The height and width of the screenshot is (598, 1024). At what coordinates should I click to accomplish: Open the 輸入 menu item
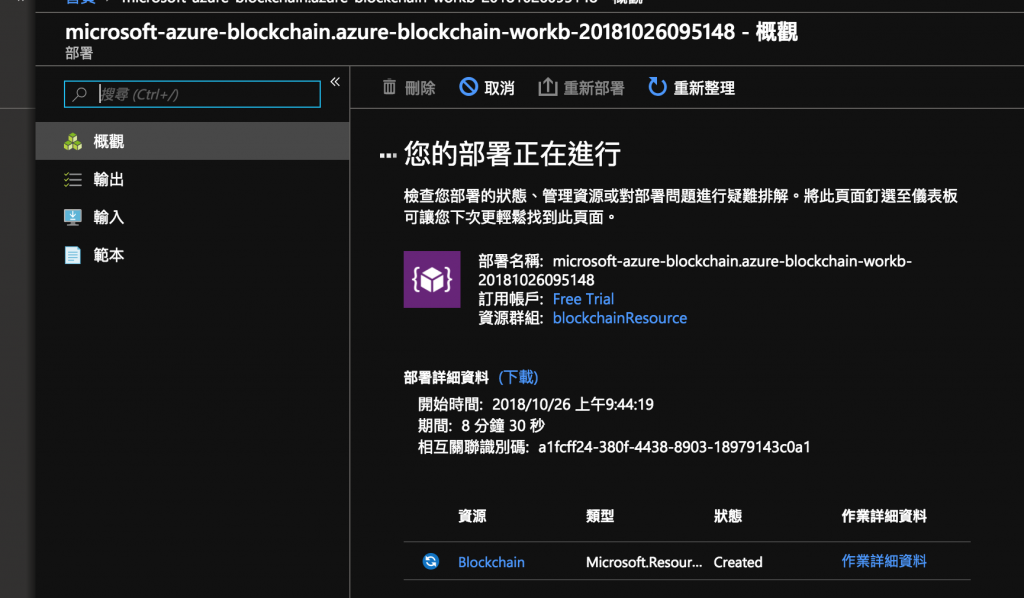pos(192,217)
